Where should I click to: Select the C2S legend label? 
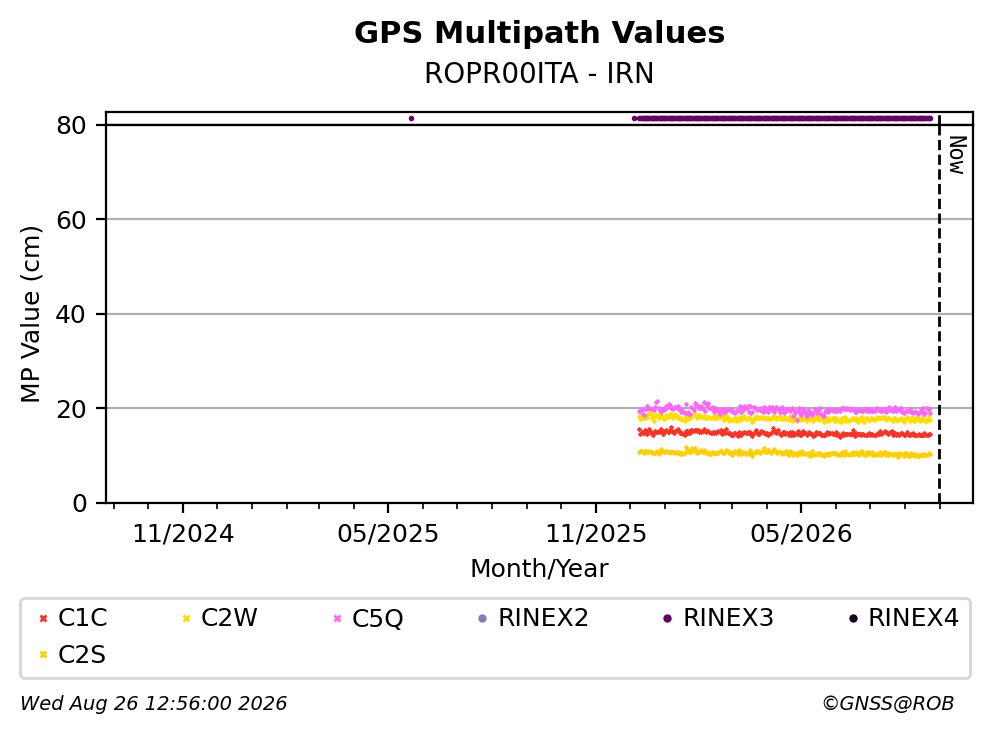click(82, 655)
